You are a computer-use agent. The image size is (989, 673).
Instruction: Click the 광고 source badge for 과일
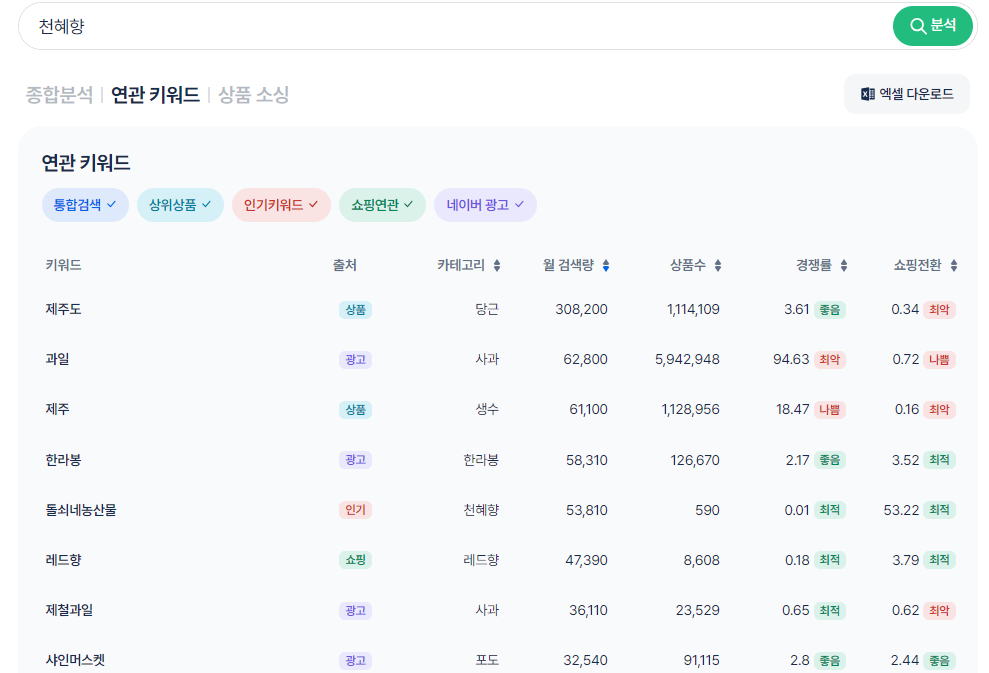pos(355,360)
